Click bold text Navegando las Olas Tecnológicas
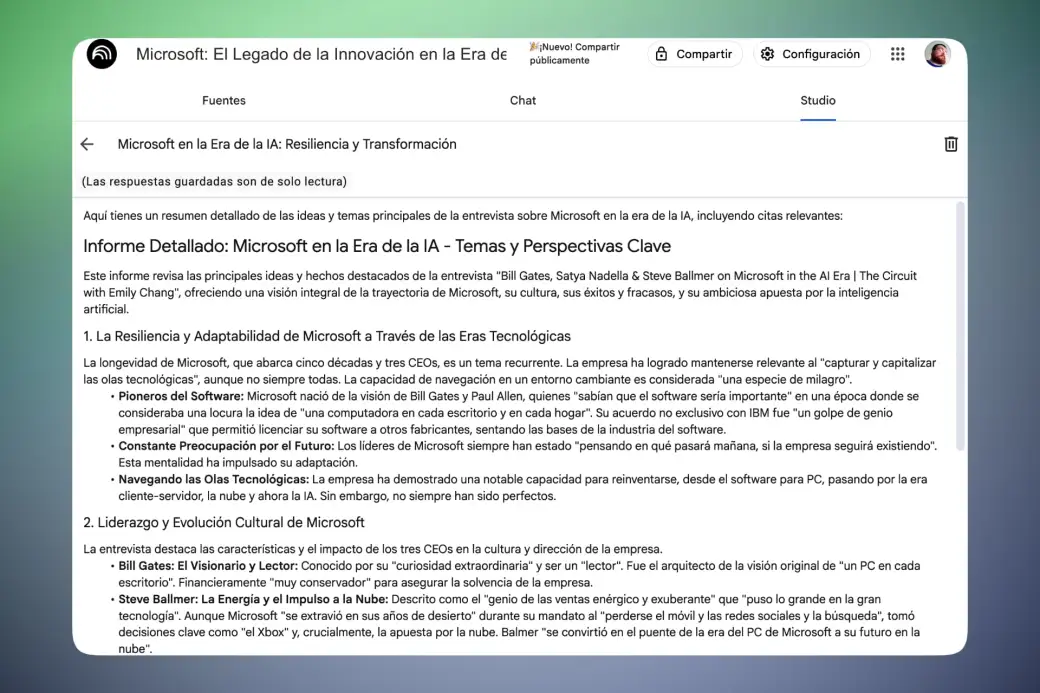 coord(214,479)
